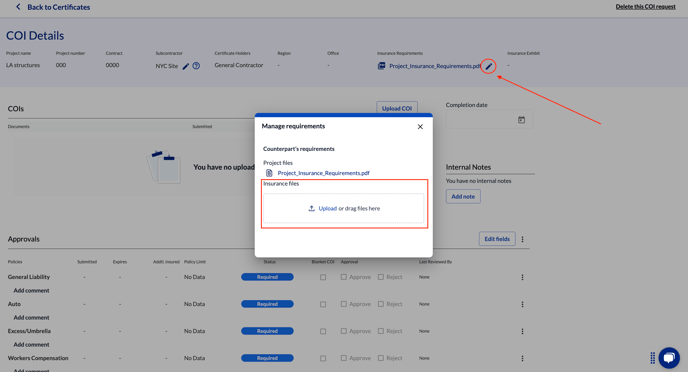Toggle Blanket COI checkbox for Auto
Image resolution: width=688 pixels, height=372 pixels.
323,304
